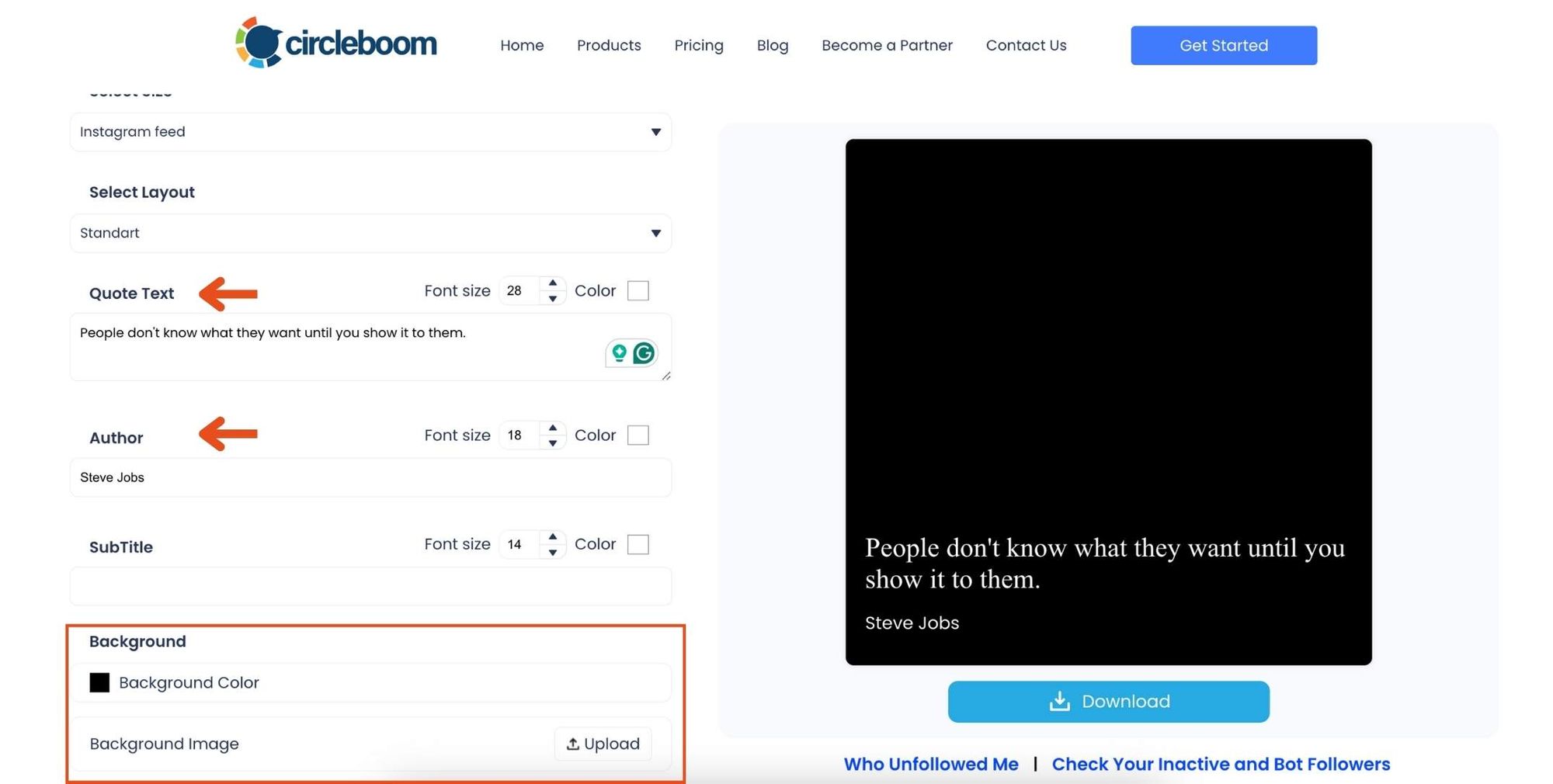Screen dimensions: 1553x784
Task: Click the Quote Text heading
Action: click(131, 293)
